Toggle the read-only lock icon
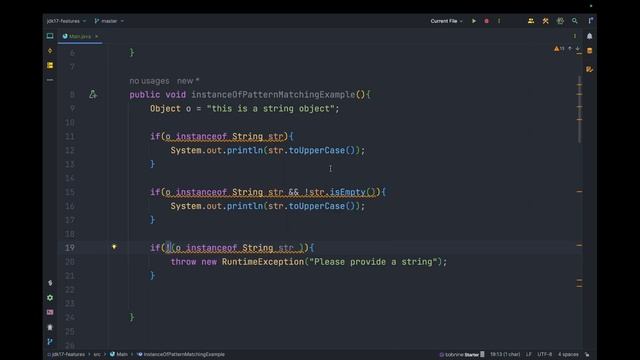 point(587,354)
